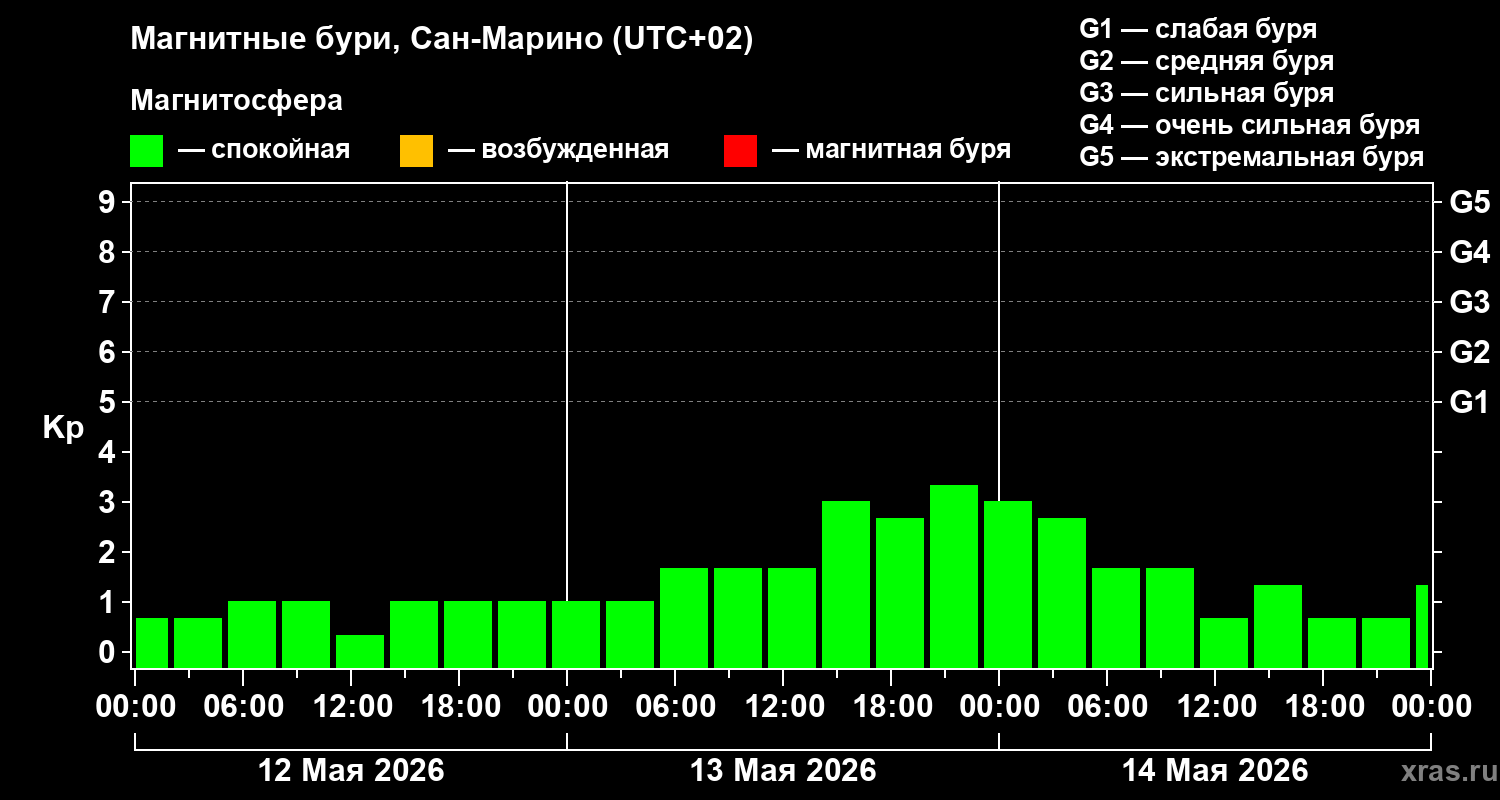Click the last '00:00' time label on the axis

1431,706
